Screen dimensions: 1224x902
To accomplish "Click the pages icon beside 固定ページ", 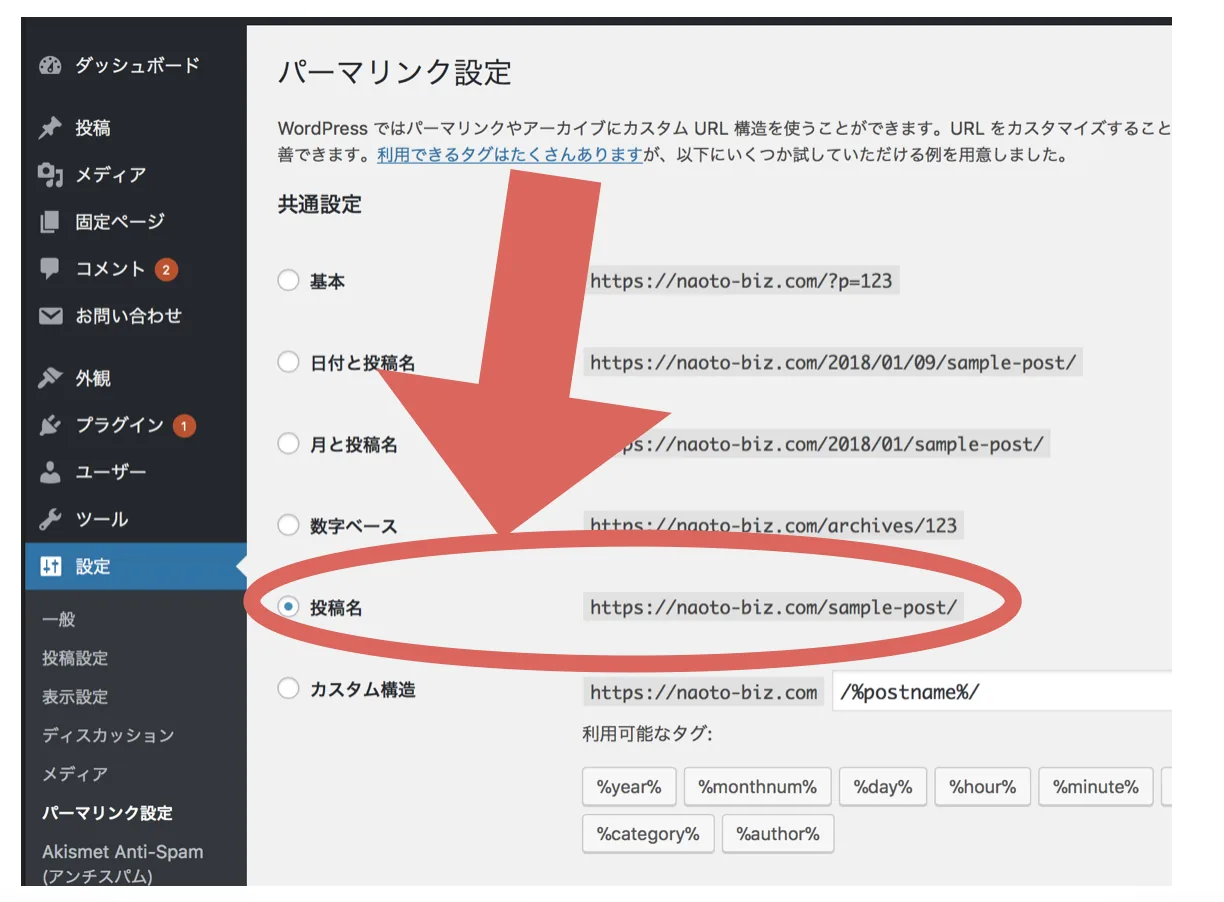I will point(50,222).
